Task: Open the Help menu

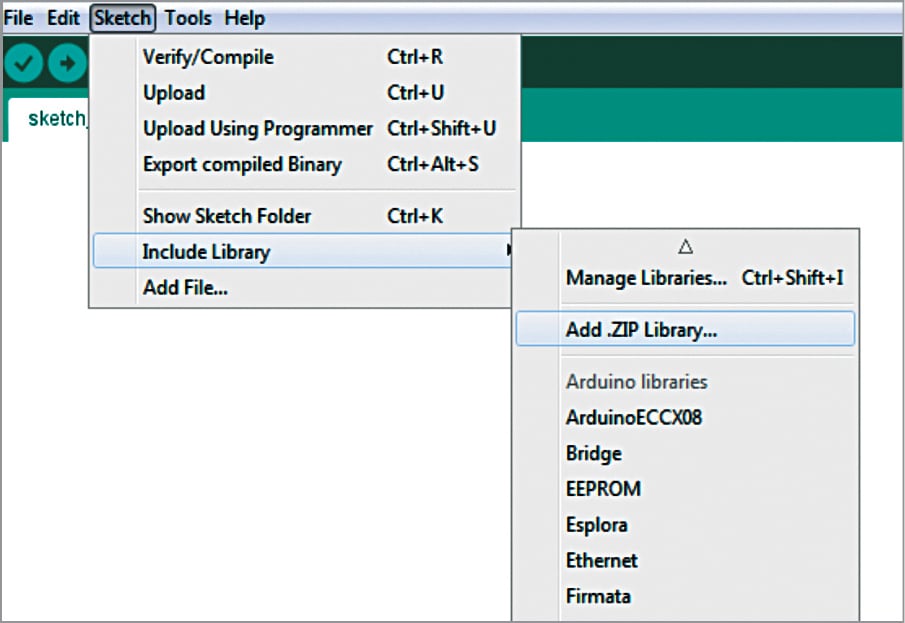Action: (x=244, y=18)
